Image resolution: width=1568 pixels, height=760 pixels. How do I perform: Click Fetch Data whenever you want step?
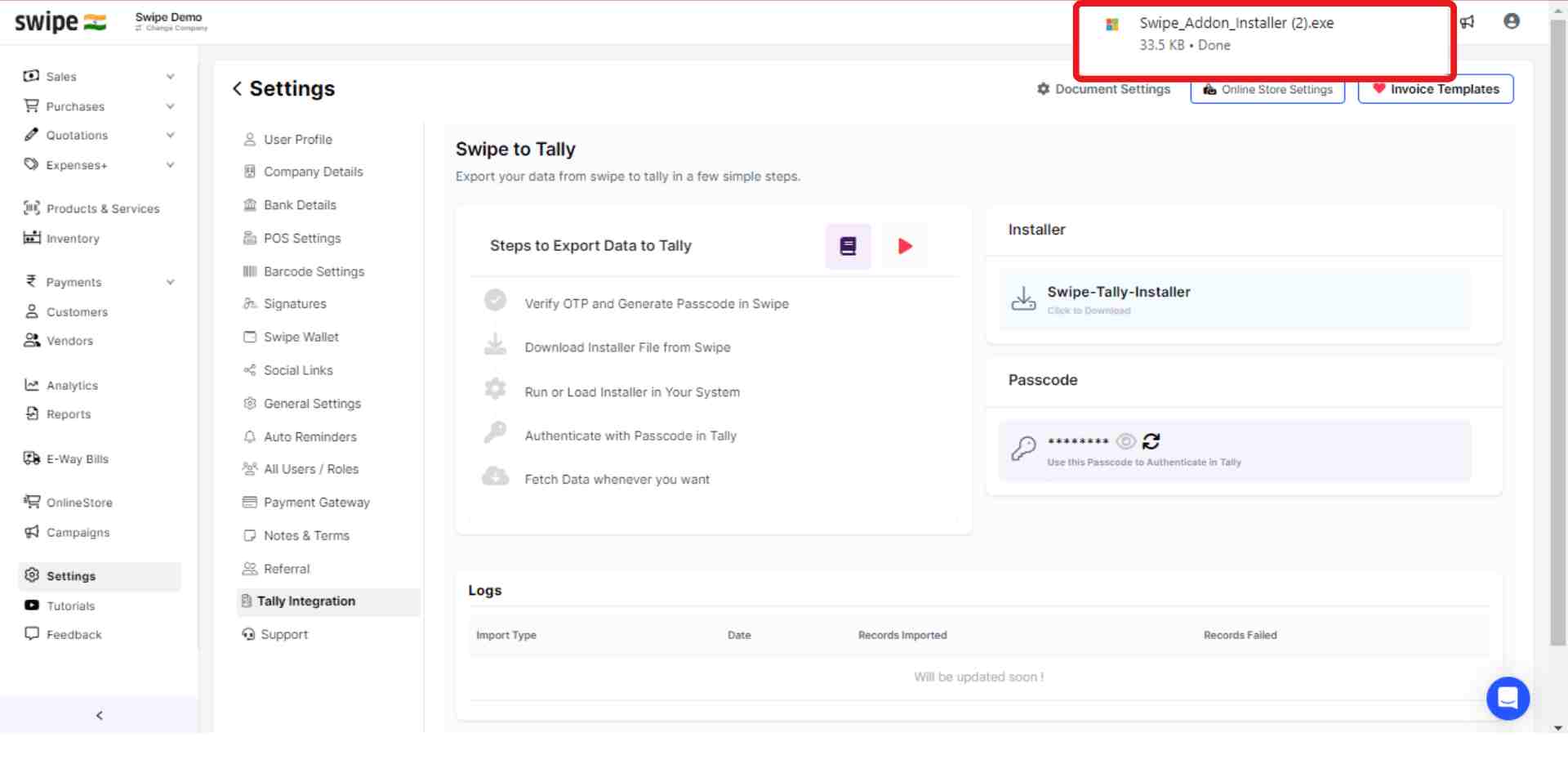click(617, 480)
